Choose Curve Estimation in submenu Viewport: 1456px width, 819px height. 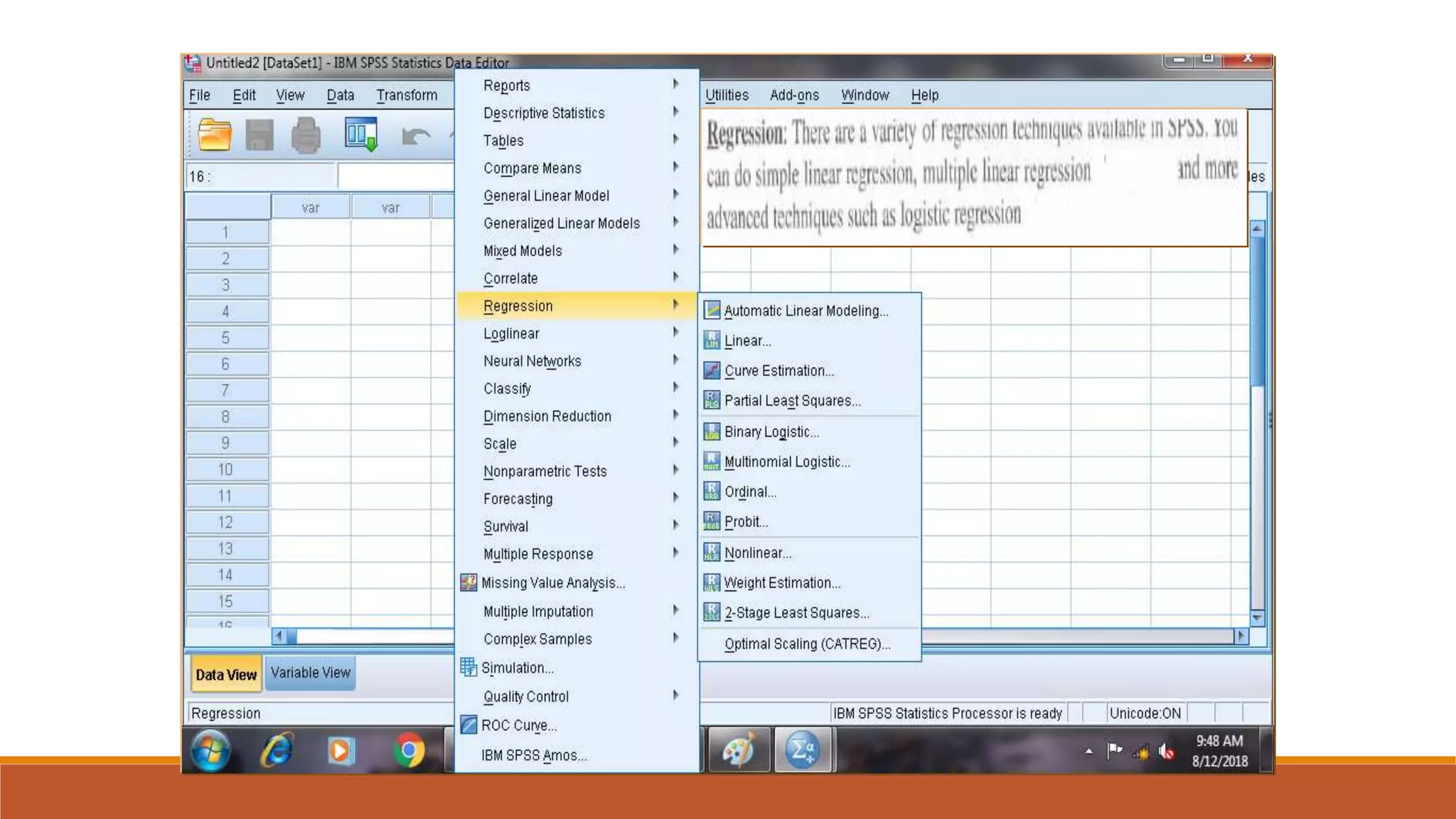point(778,371)
